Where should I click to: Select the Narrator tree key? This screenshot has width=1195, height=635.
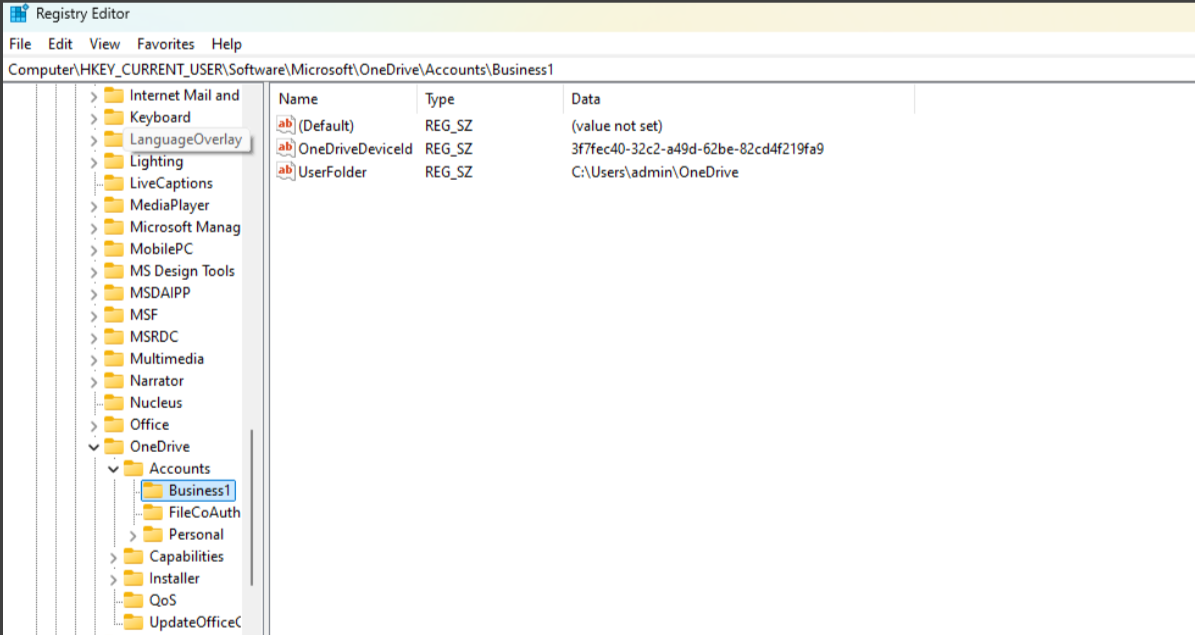[x=156, y=381]
